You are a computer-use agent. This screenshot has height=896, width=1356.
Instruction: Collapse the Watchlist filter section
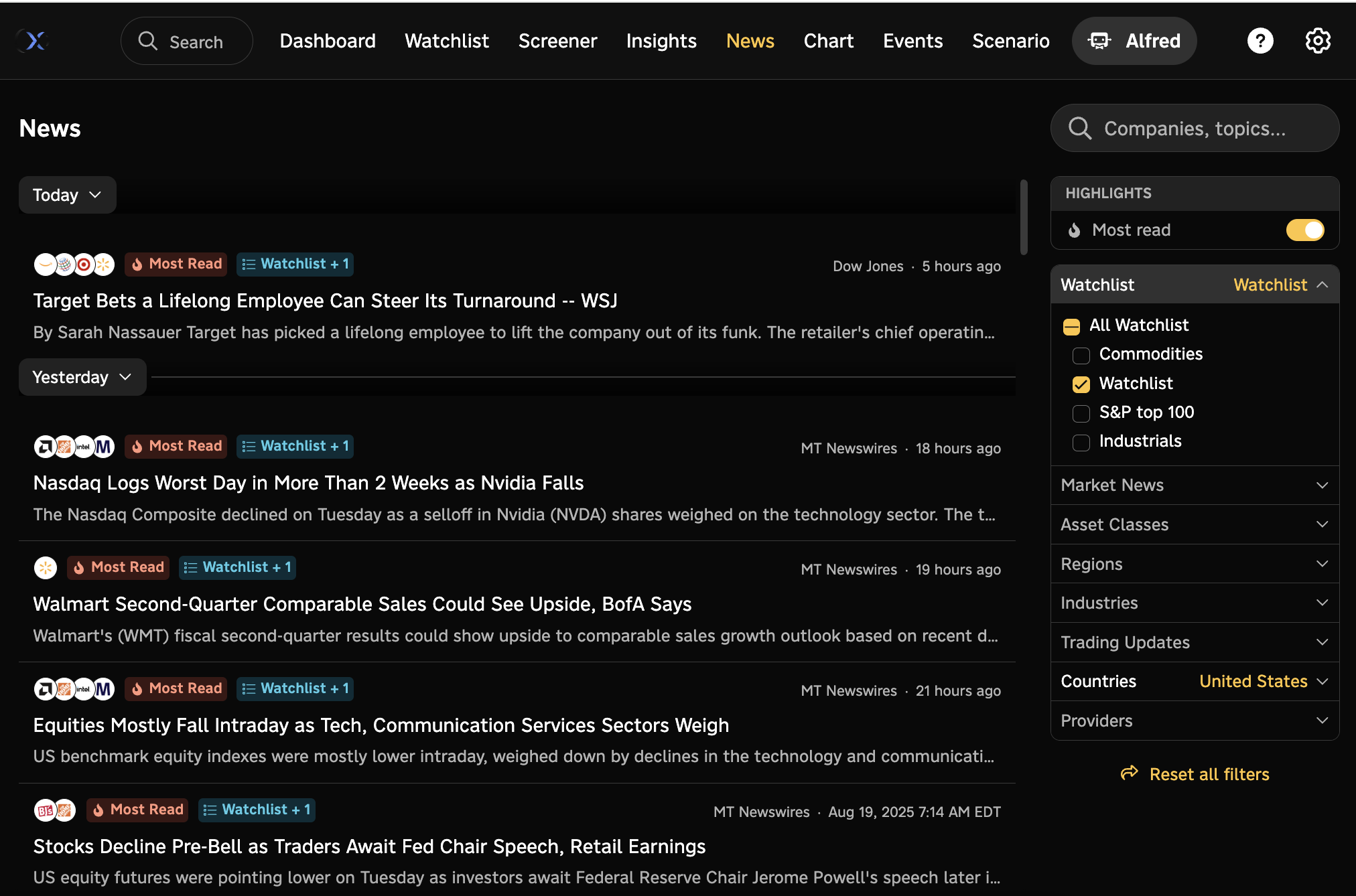click(x=1195, y=285)
